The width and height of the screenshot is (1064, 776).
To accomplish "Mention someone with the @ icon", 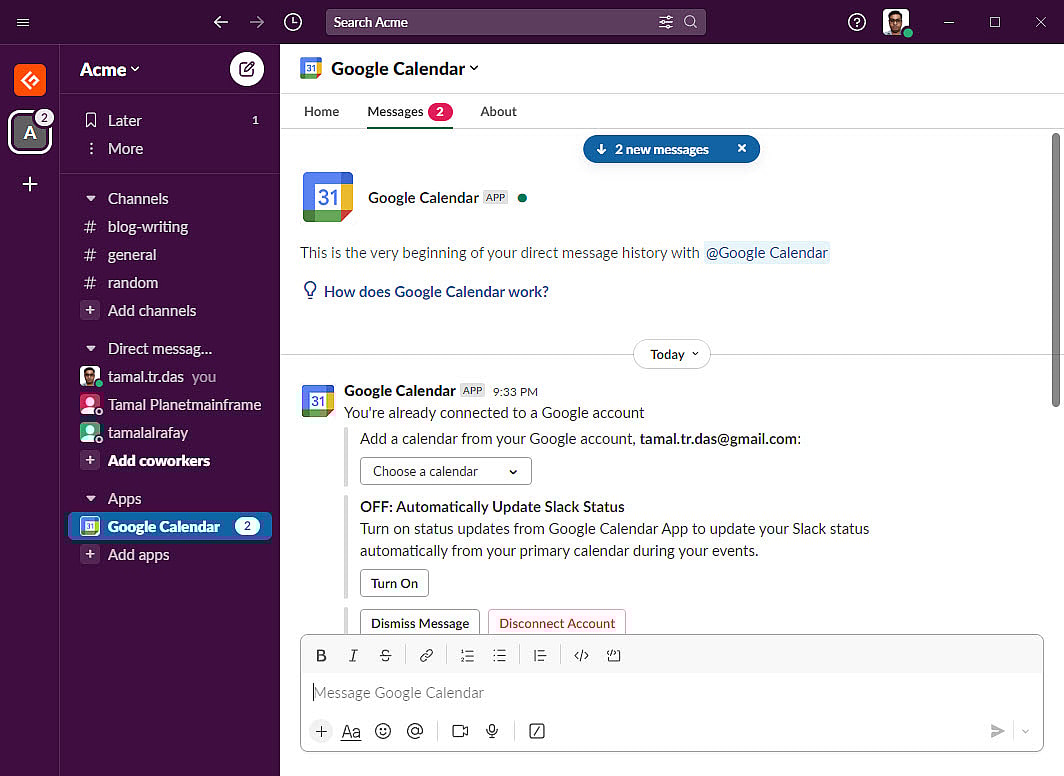I will [x=415, y=731].
